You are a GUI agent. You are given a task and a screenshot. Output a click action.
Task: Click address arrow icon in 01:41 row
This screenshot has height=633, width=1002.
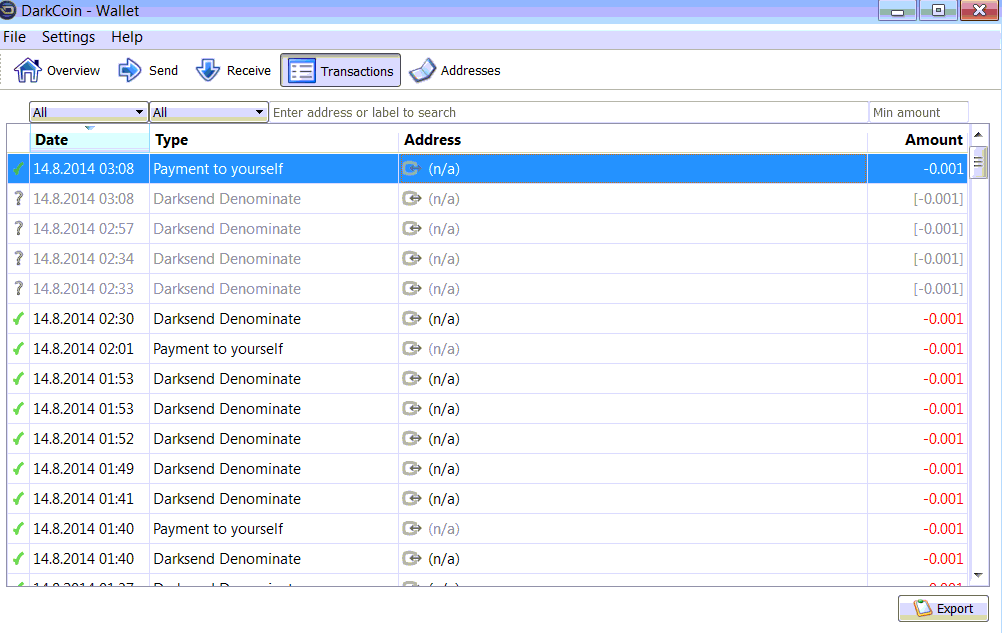tap(412, 499)
